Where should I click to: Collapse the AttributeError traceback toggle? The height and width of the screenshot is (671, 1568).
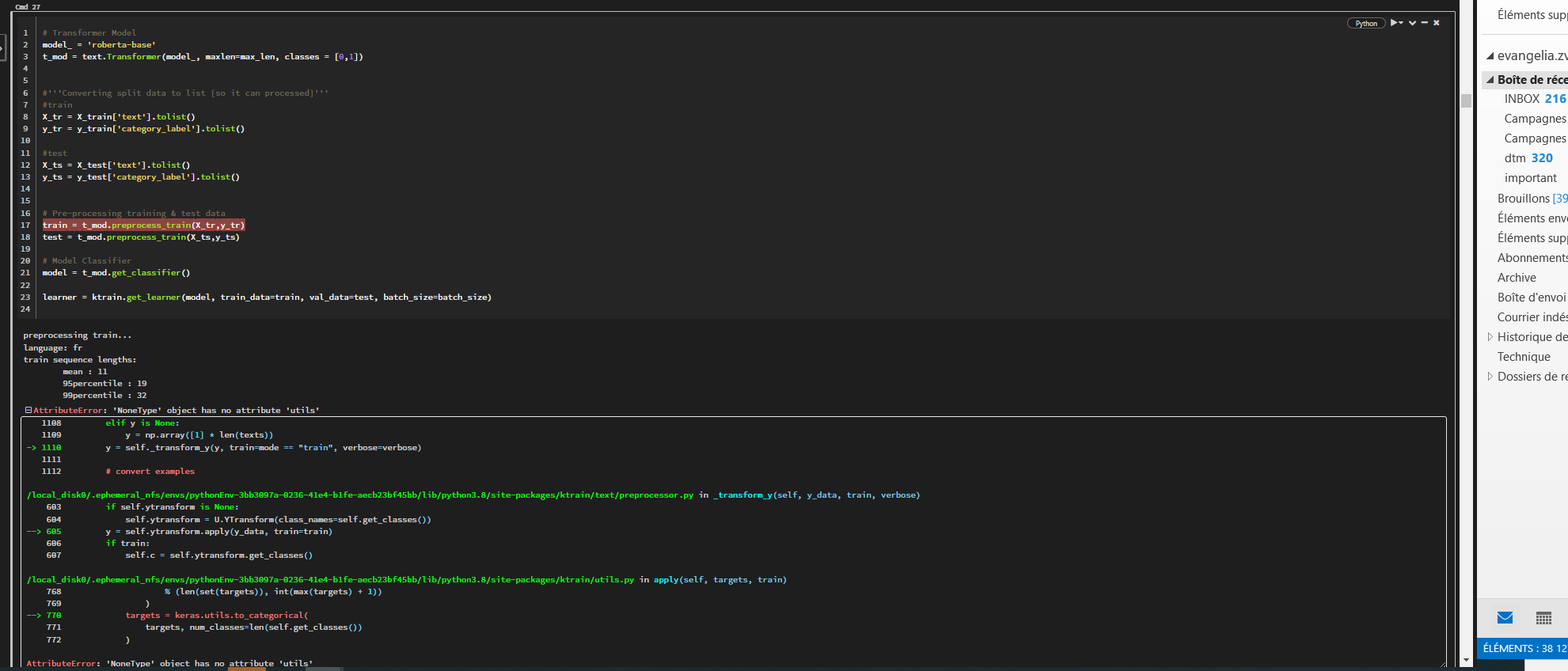pyautogui.click(x=28, y=410)
